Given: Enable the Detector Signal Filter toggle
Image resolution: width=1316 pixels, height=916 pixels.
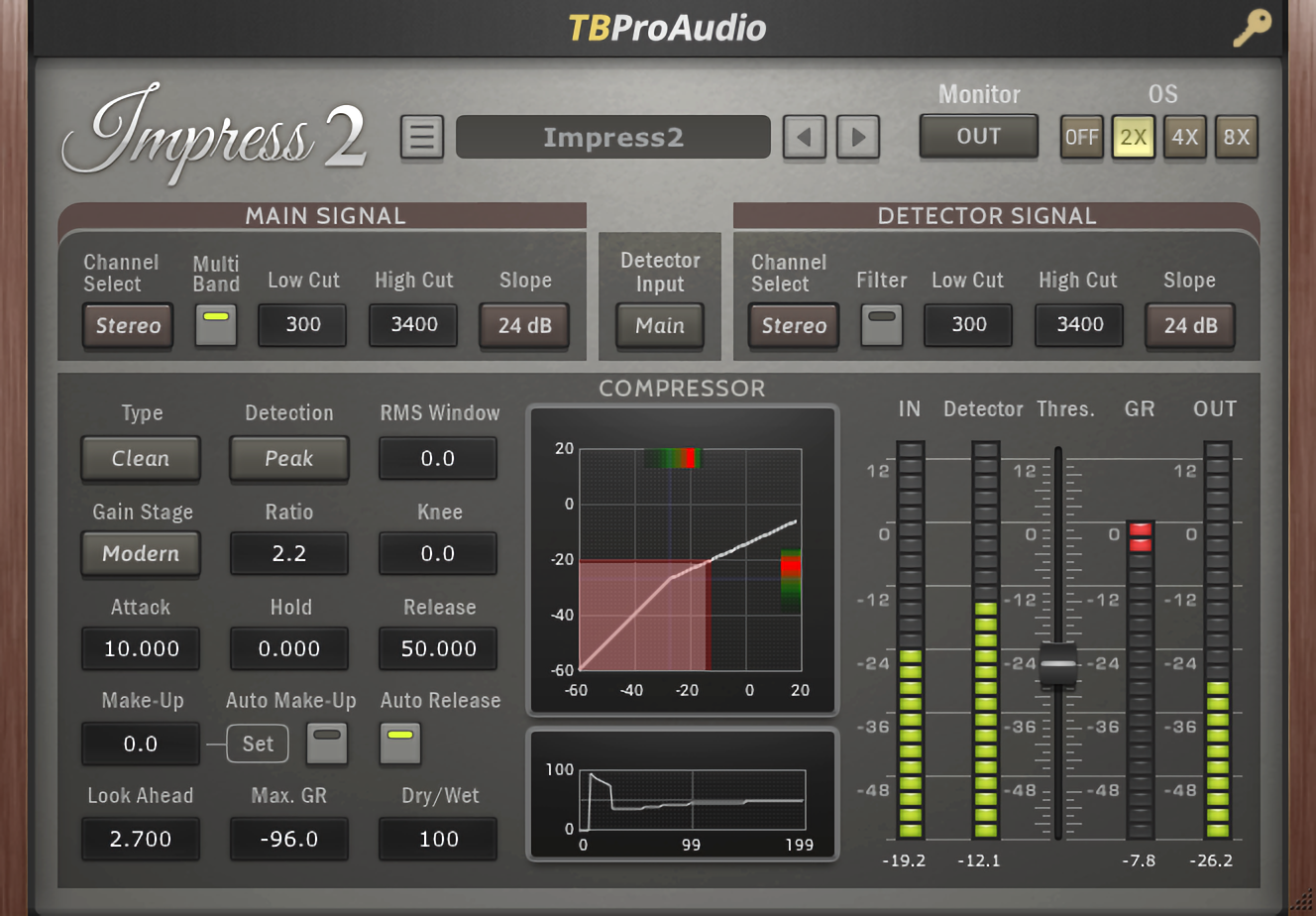Looking at the screenshot, I should pos(881,324).
